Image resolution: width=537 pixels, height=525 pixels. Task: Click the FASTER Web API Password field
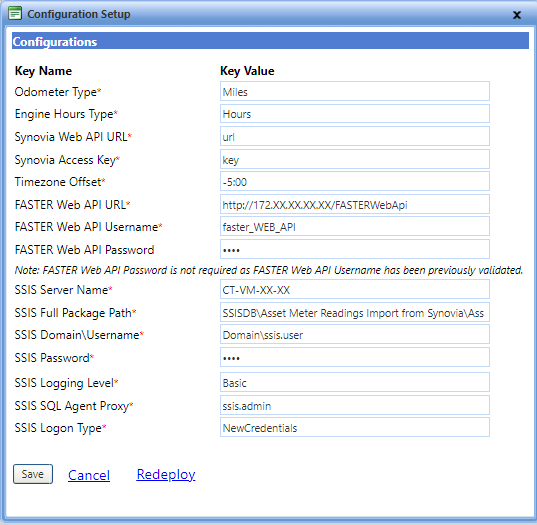tap(355, 249)
